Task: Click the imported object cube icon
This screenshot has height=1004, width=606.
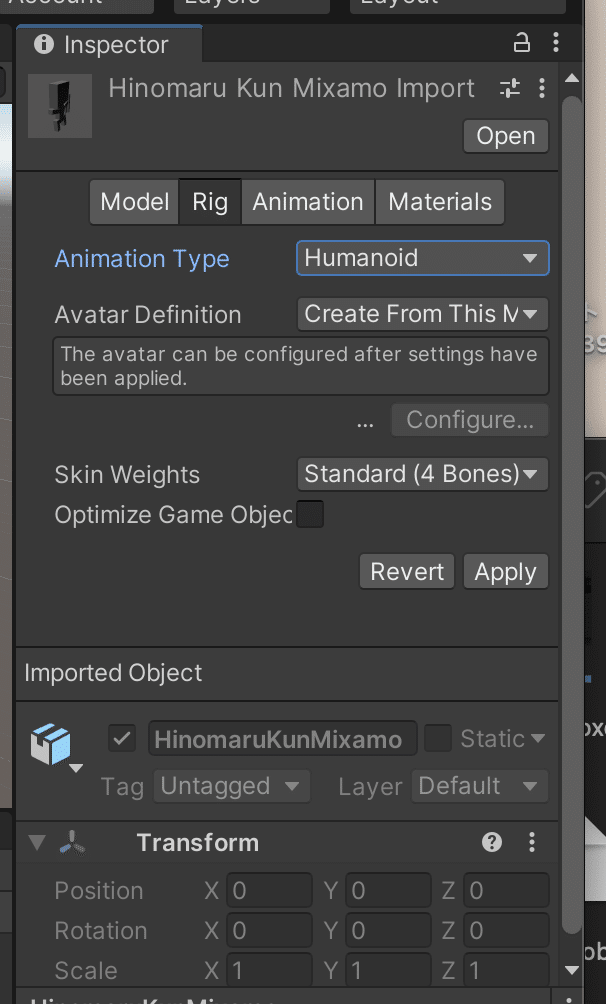Action: click(x=51, y=744)
